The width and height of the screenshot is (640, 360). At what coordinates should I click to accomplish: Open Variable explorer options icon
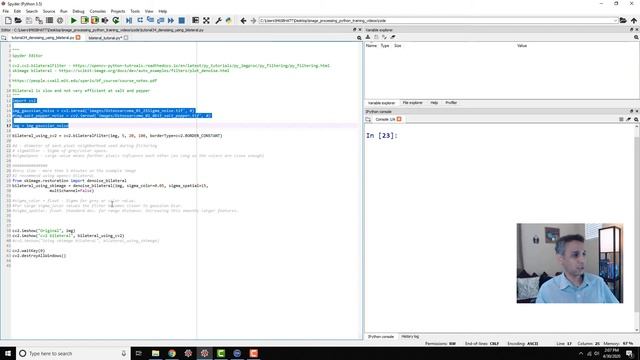tap(636, 37)
